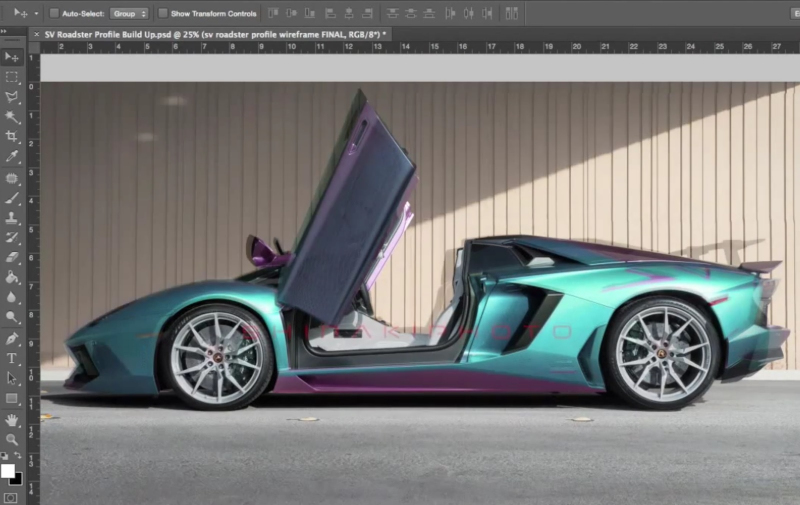Pick the Crop tool
800x505 pixels.
(x=12, y=137)
